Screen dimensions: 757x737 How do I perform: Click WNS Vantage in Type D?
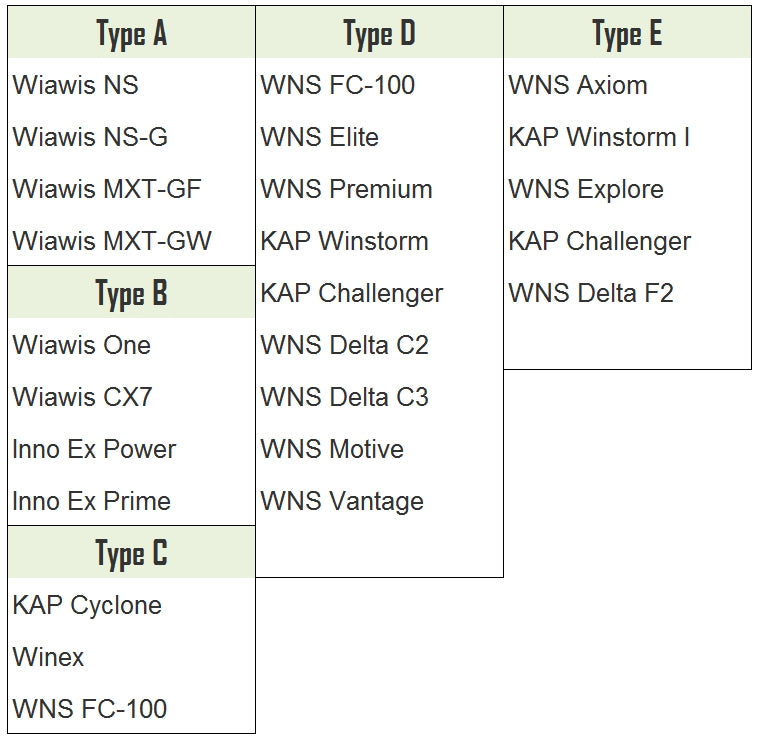click(x=343, y=502)
